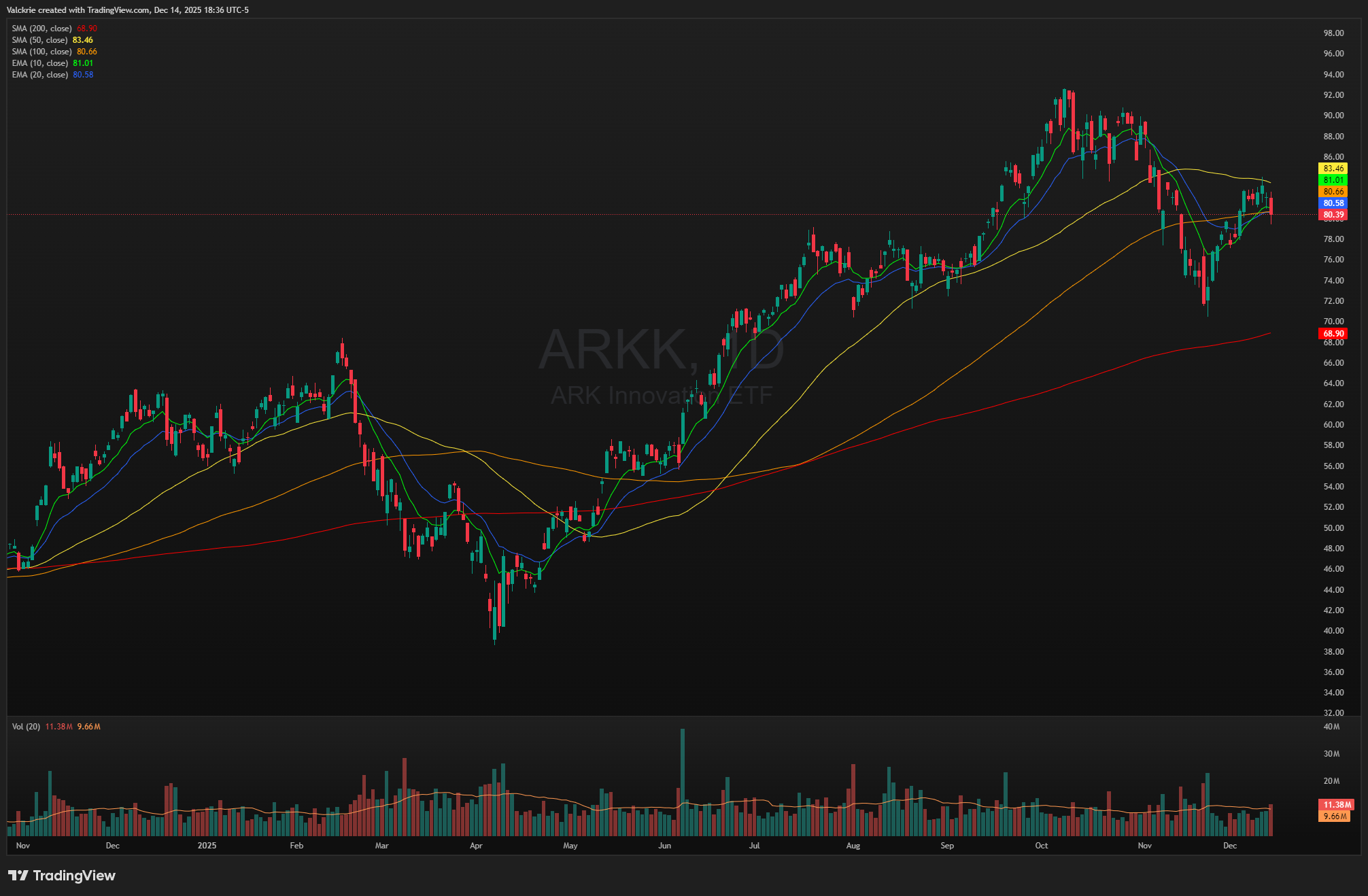
Task: Click the green 81.01 price tag
Action: (x=1333, y=180)
